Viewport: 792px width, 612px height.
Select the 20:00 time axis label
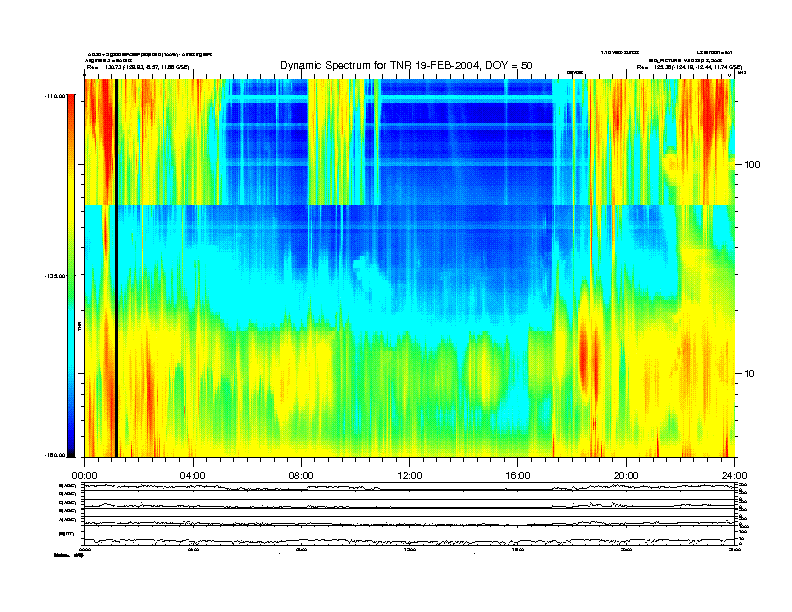coord(626,476)
